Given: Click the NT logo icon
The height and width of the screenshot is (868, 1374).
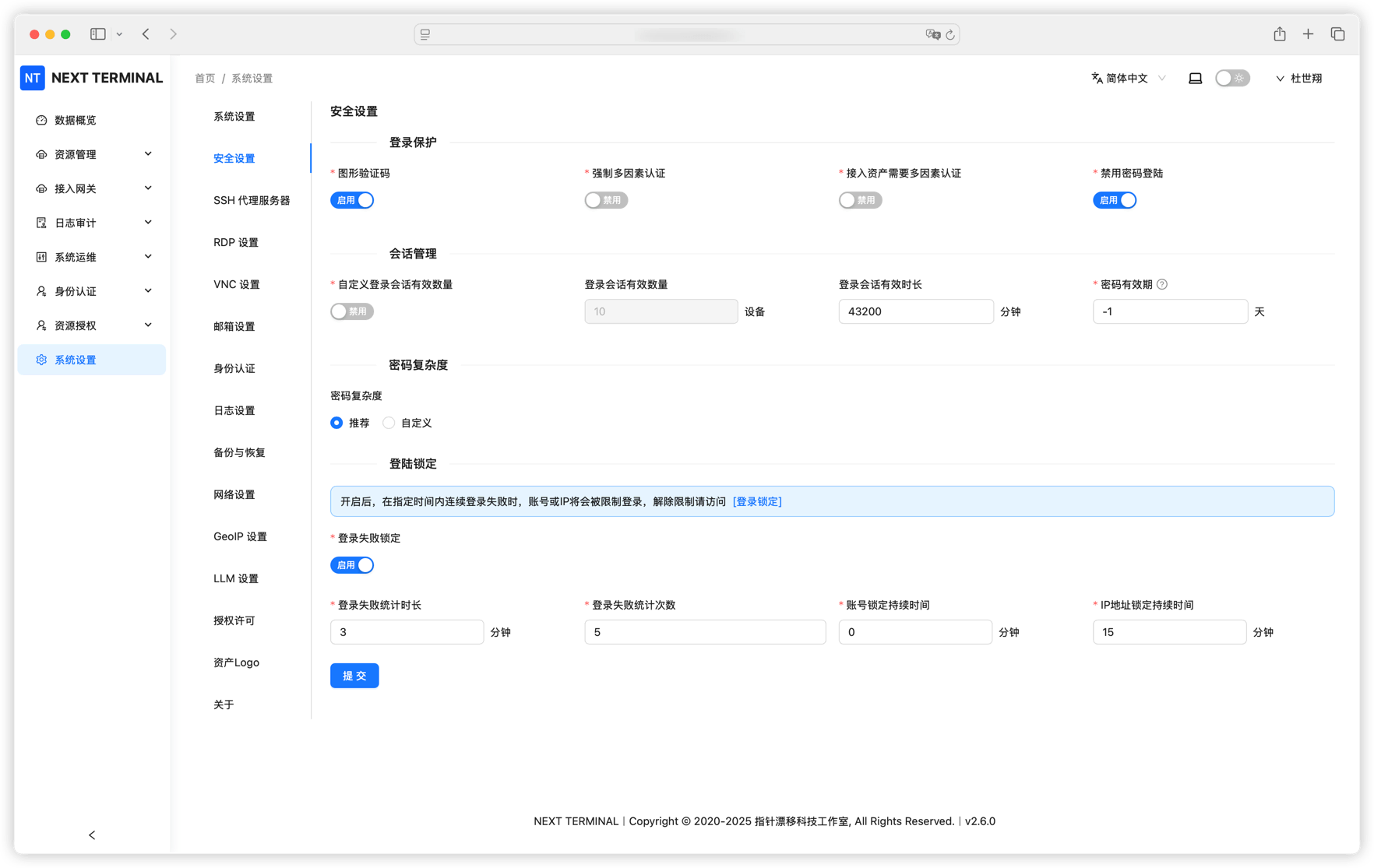Looking at the screenshot, I should [x=33, y=78].
